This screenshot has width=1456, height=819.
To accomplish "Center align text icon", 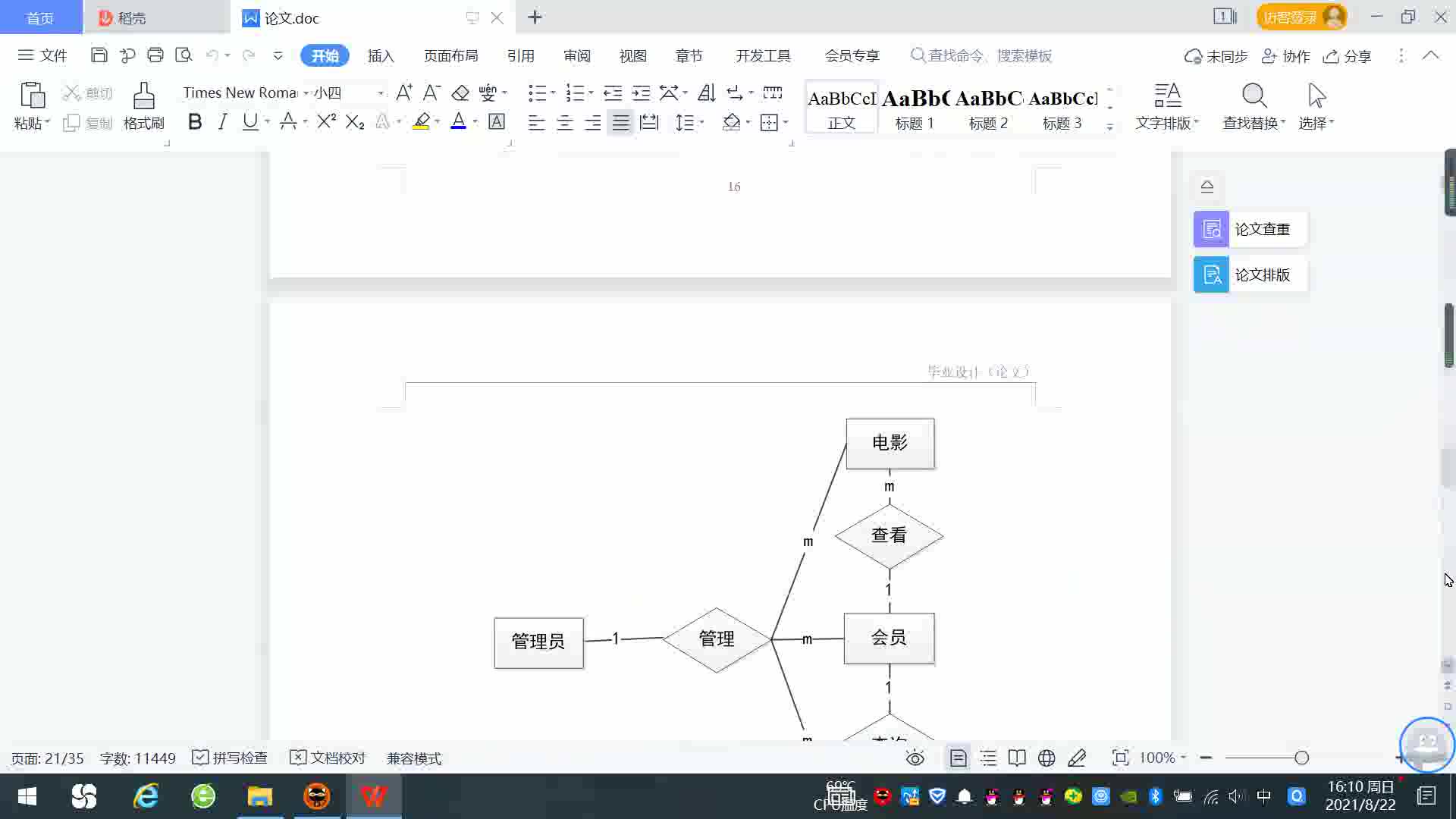I will pyautogui.click(x=564, y=123).
